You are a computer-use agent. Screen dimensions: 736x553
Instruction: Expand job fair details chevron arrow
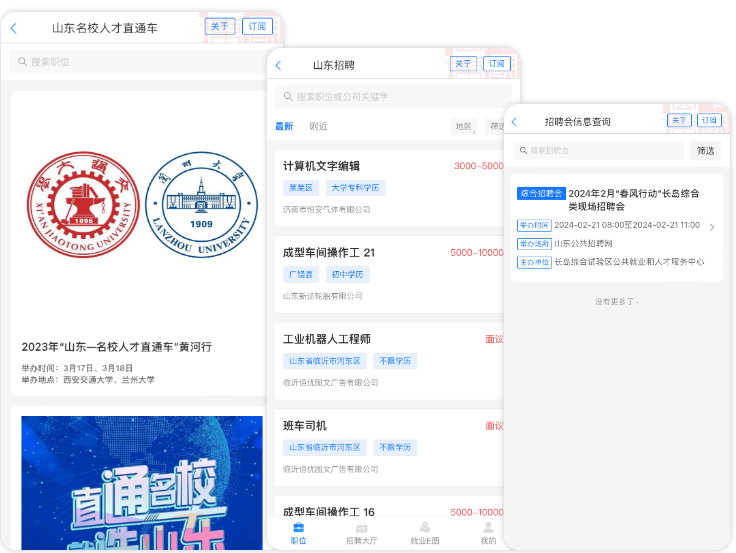(712, 227)
